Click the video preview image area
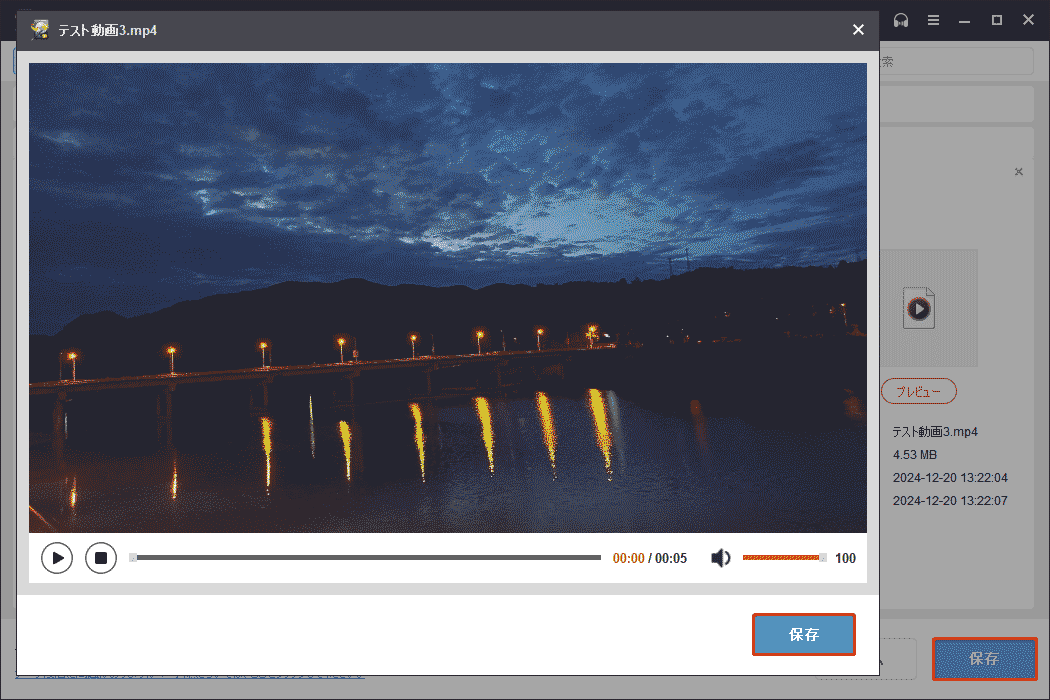 coord(448,297)
